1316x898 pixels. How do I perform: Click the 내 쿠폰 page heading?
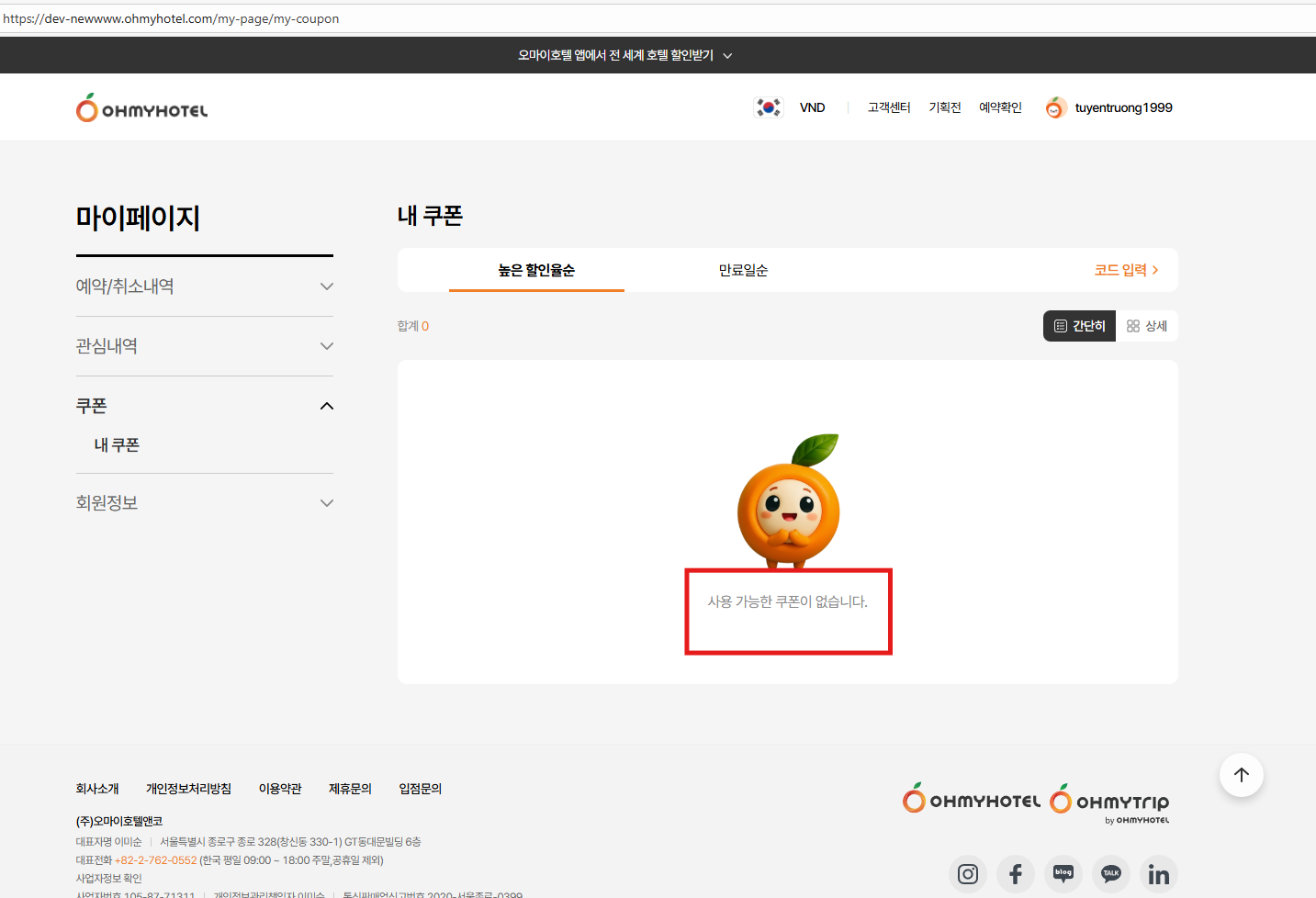(x=430, y=216)
